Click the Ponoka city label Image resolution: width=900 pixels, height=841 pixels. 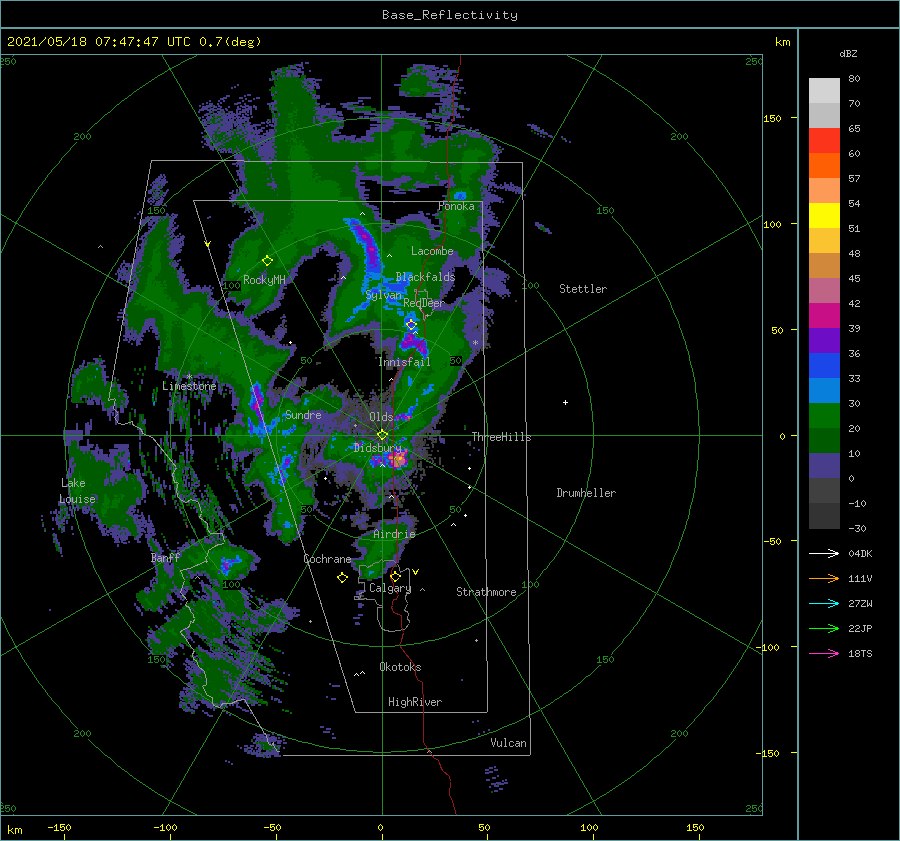[456, 206]
